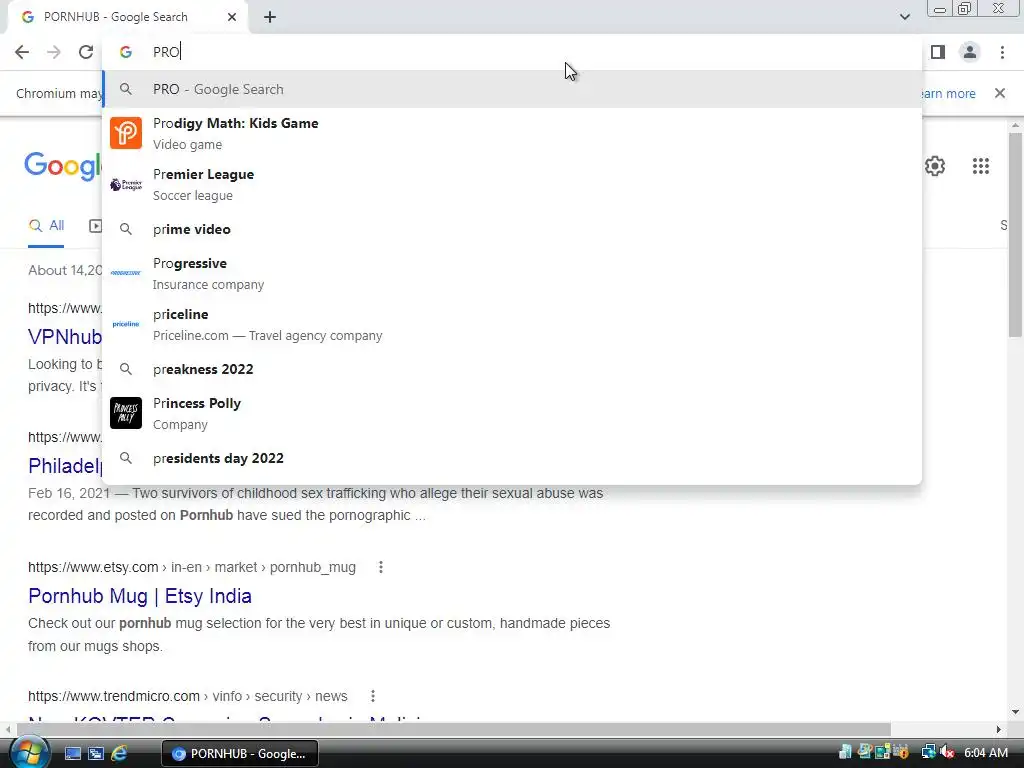Click the Progressive logo icon

coord(125,273)
